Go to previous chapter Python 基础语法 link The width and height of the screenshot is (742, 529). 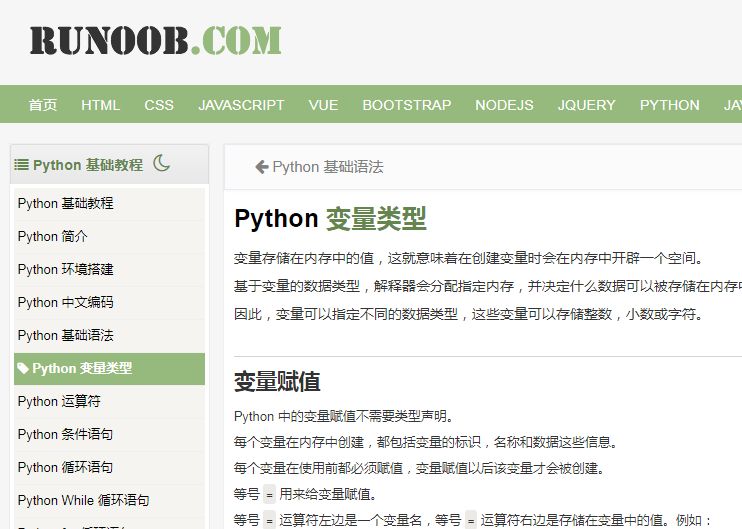319,167
